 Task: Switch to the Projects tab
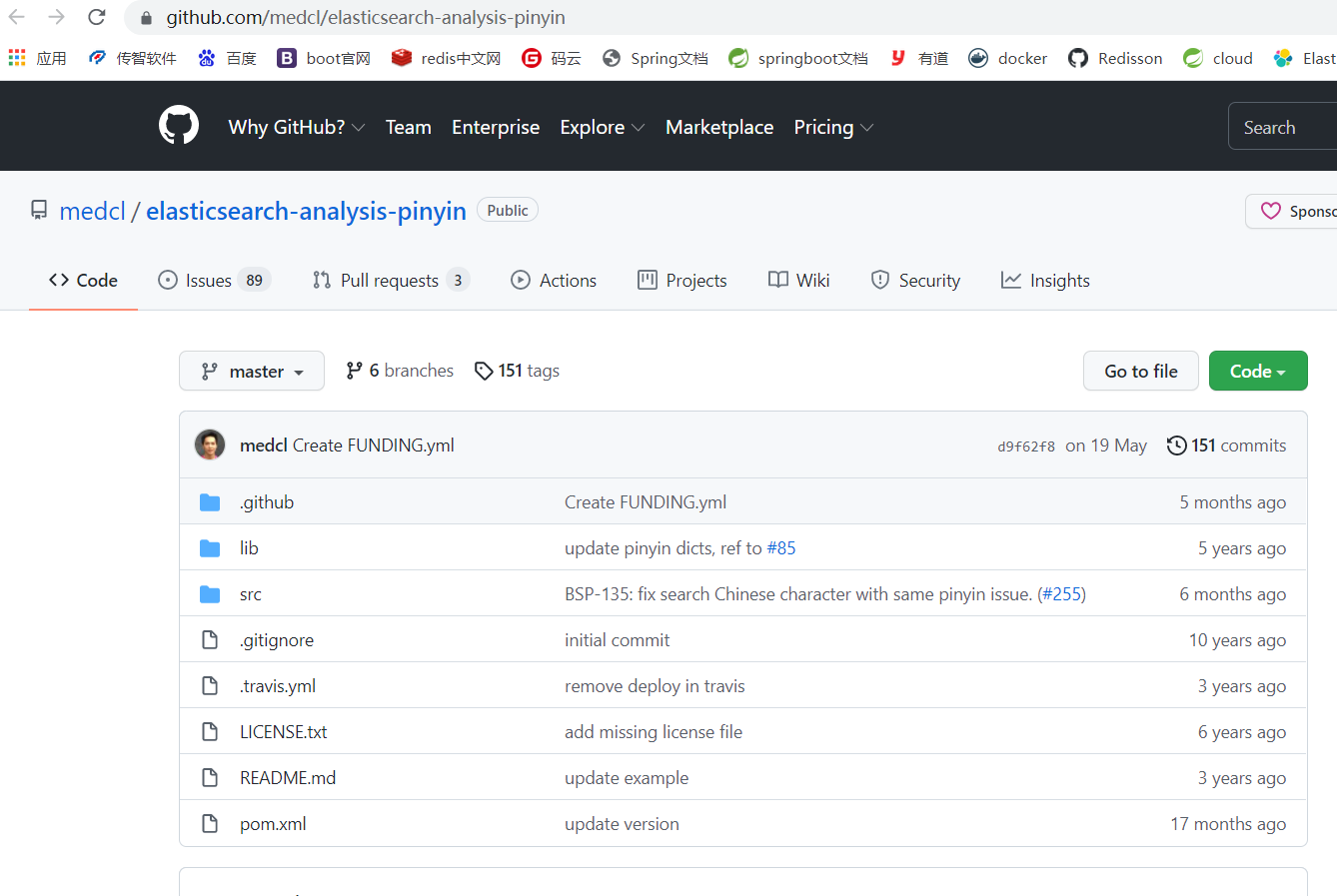click(x=682, y=280)
